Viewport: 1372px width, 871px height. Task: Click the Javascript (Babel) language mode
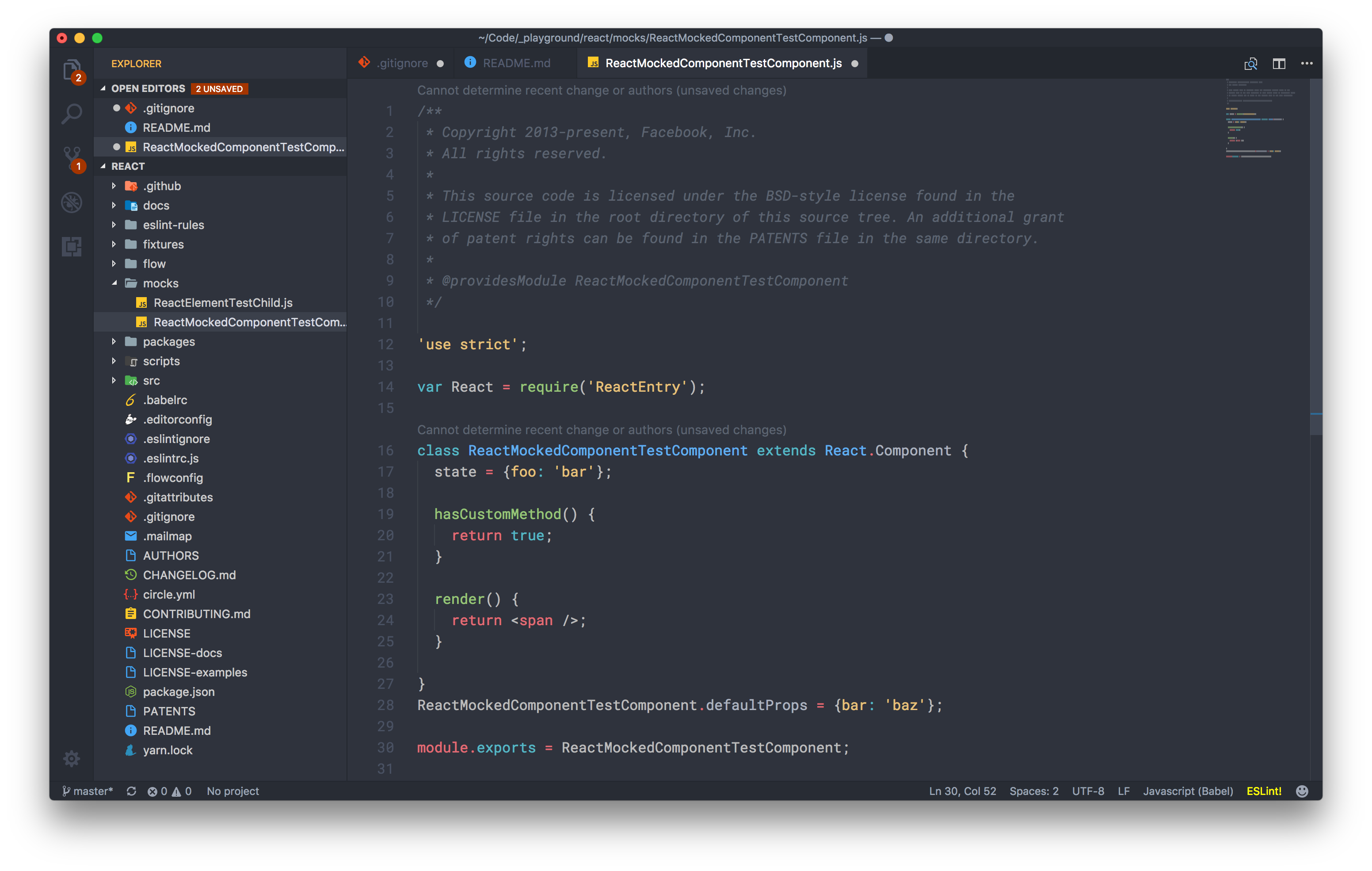(1187, 791)
